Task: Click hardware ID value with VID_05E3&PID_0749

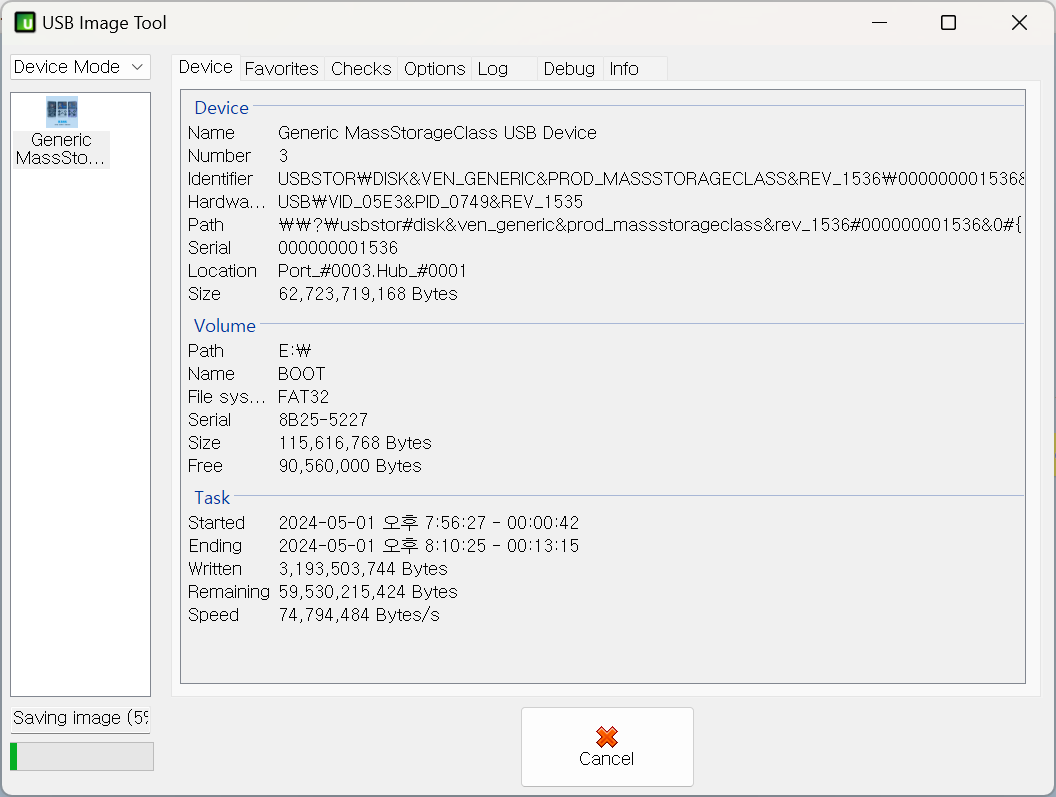Action: click(430, 201)
